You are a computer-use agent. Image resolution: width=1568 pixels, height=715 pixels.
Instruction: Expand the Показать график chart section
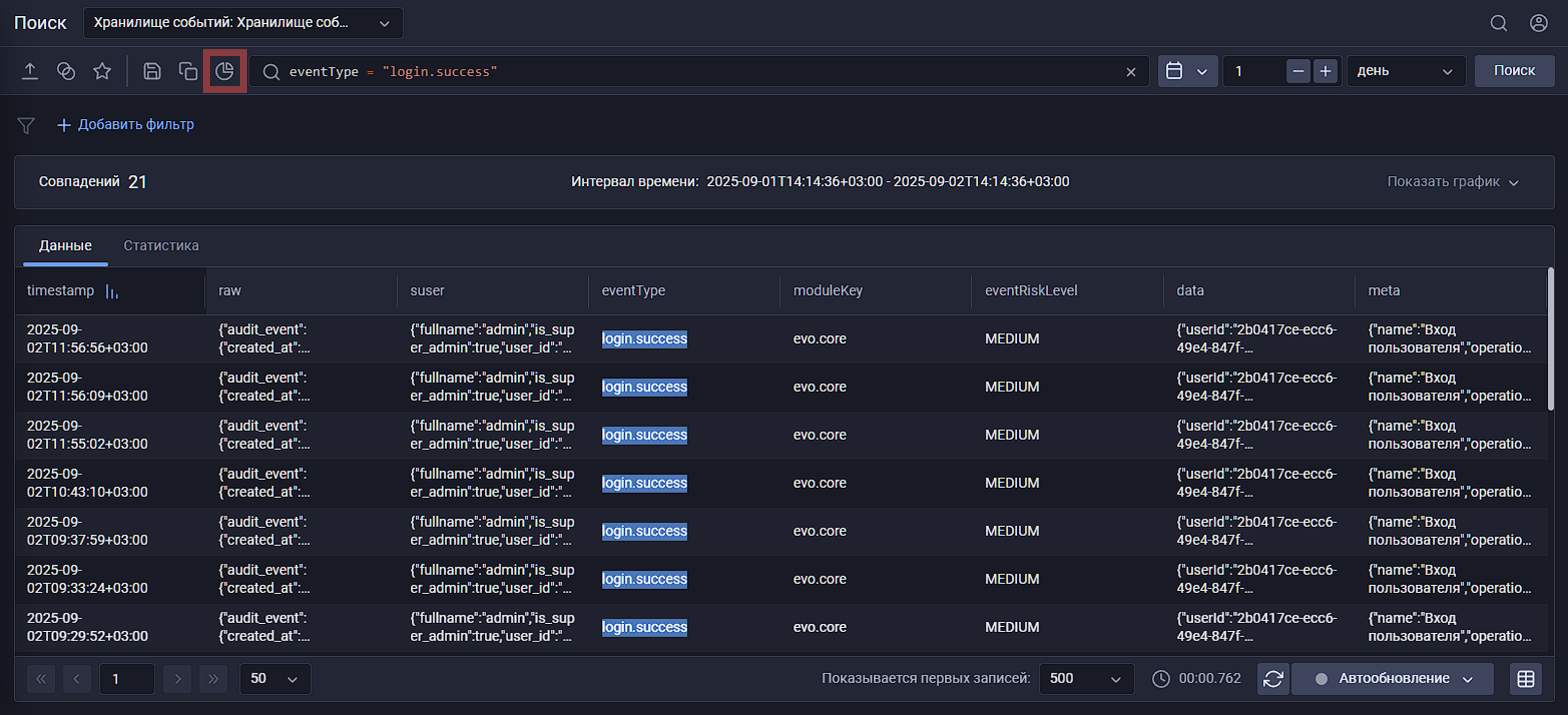coord(1452,182)
